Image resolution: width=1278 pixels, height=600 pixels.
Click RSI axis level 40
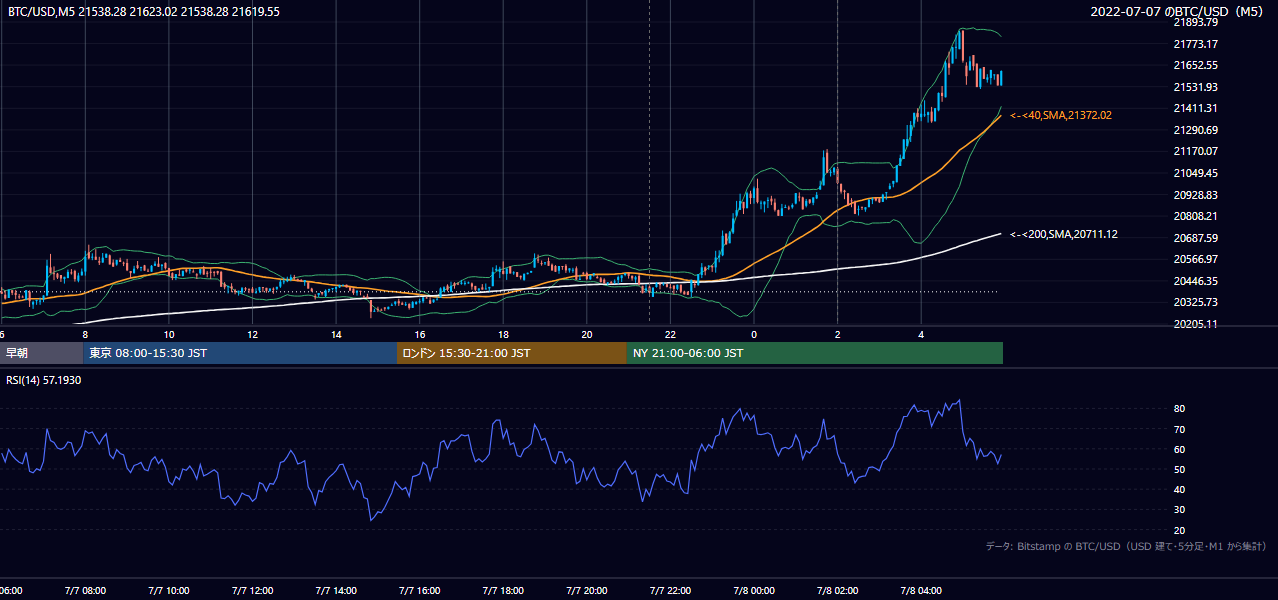click(1179, 489)
